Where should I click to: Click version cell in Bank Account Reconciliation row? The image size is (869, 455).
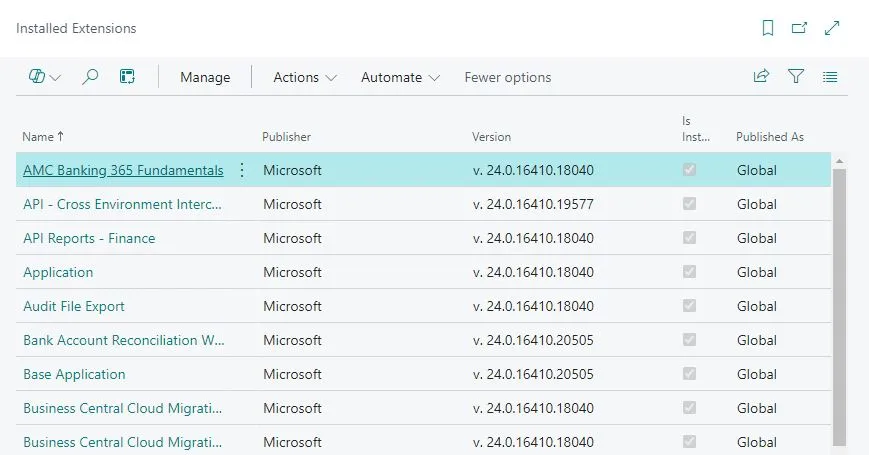[x=533, y=340]
